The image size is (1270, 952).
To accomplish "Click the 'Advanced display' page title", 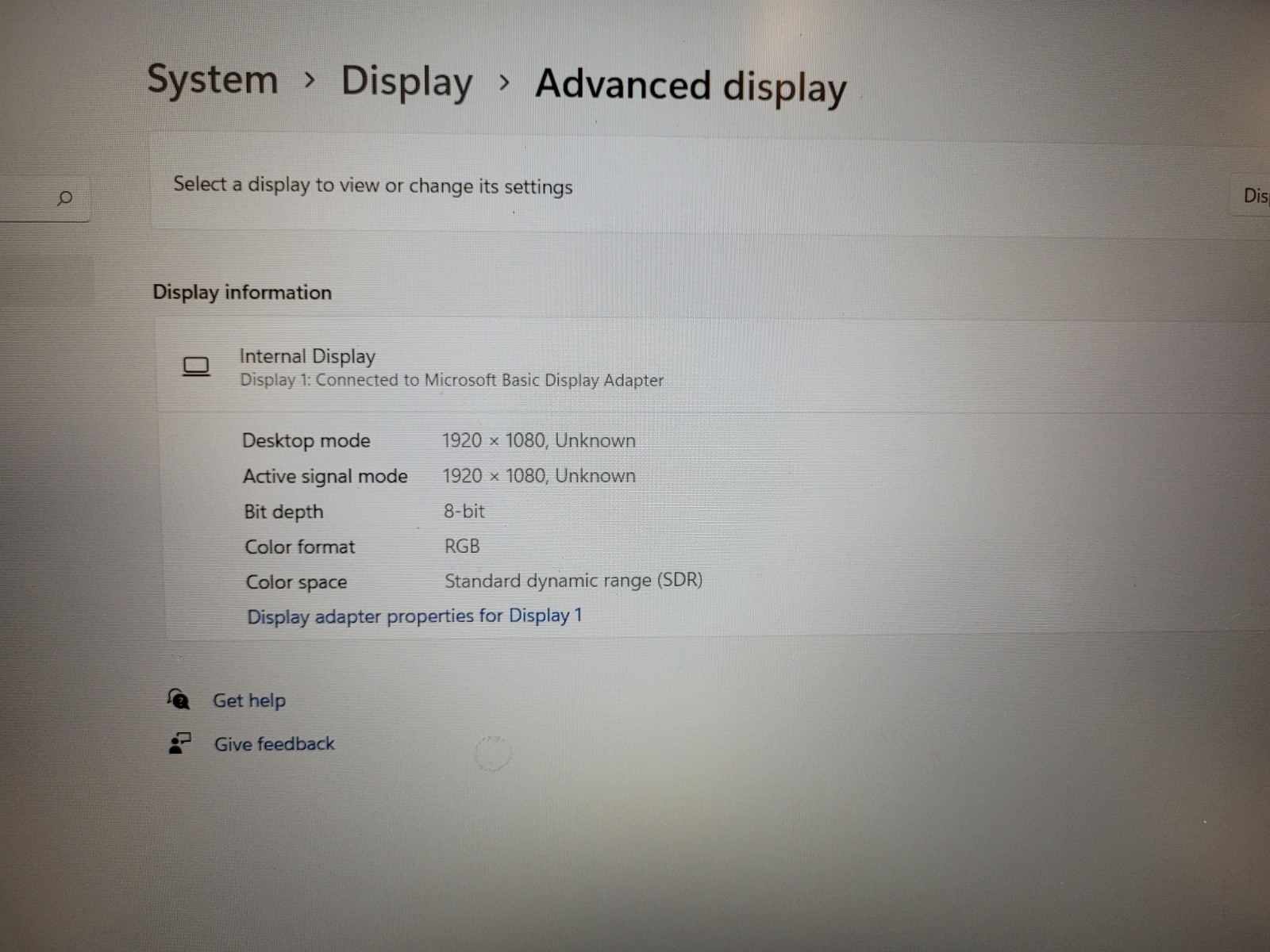I will pos(691,86).
